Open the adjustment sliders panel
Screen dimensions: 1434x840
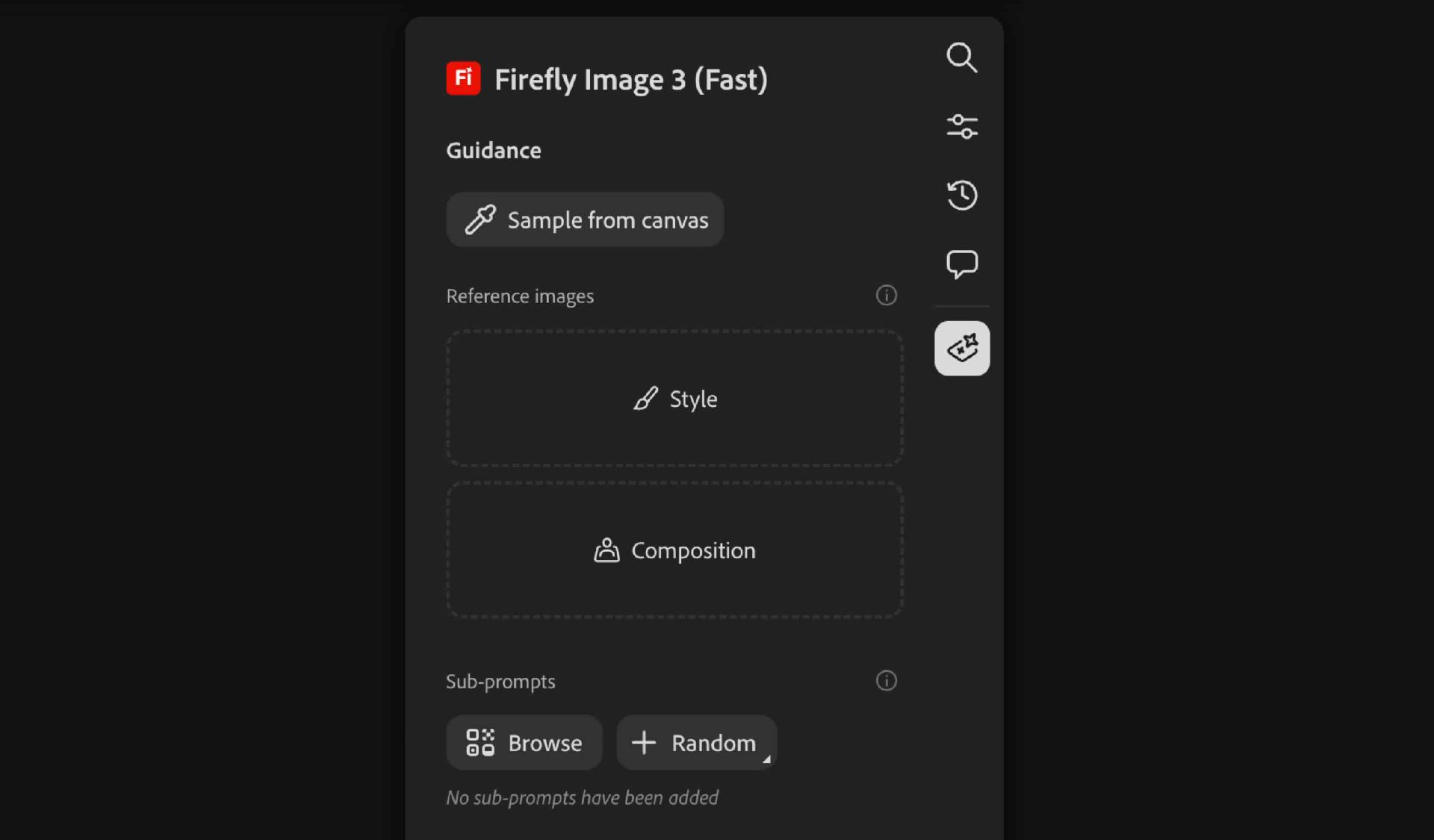tap(961, 126)
